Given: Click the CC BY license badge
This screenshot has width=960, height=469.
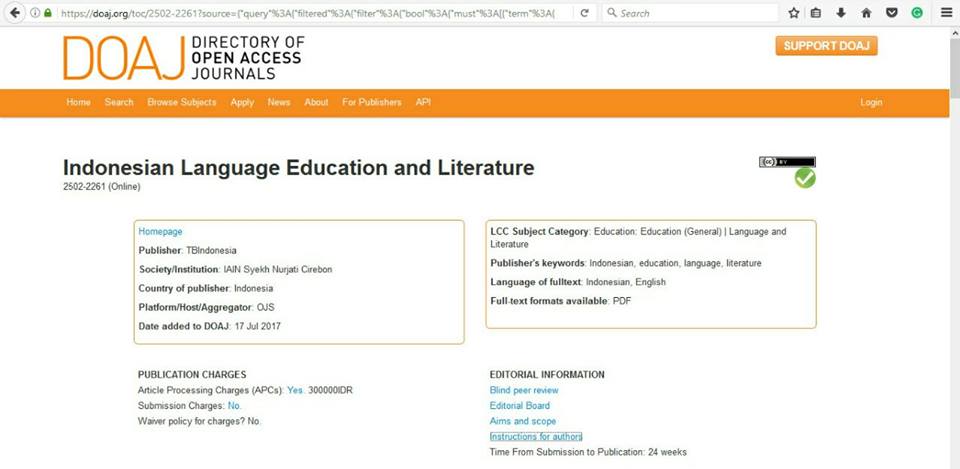Looking at the screenshot, I should click(787, 162).
